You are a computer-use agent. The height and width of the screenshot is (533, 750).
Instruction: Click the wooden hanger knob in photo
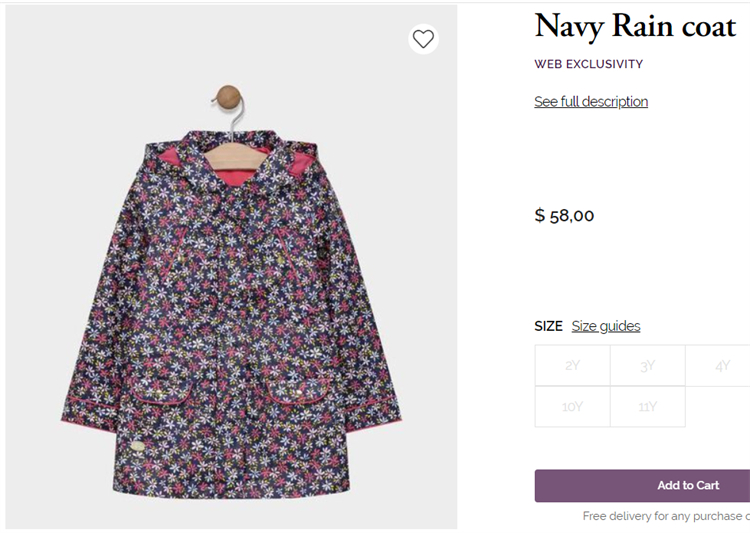click(229, 96)
